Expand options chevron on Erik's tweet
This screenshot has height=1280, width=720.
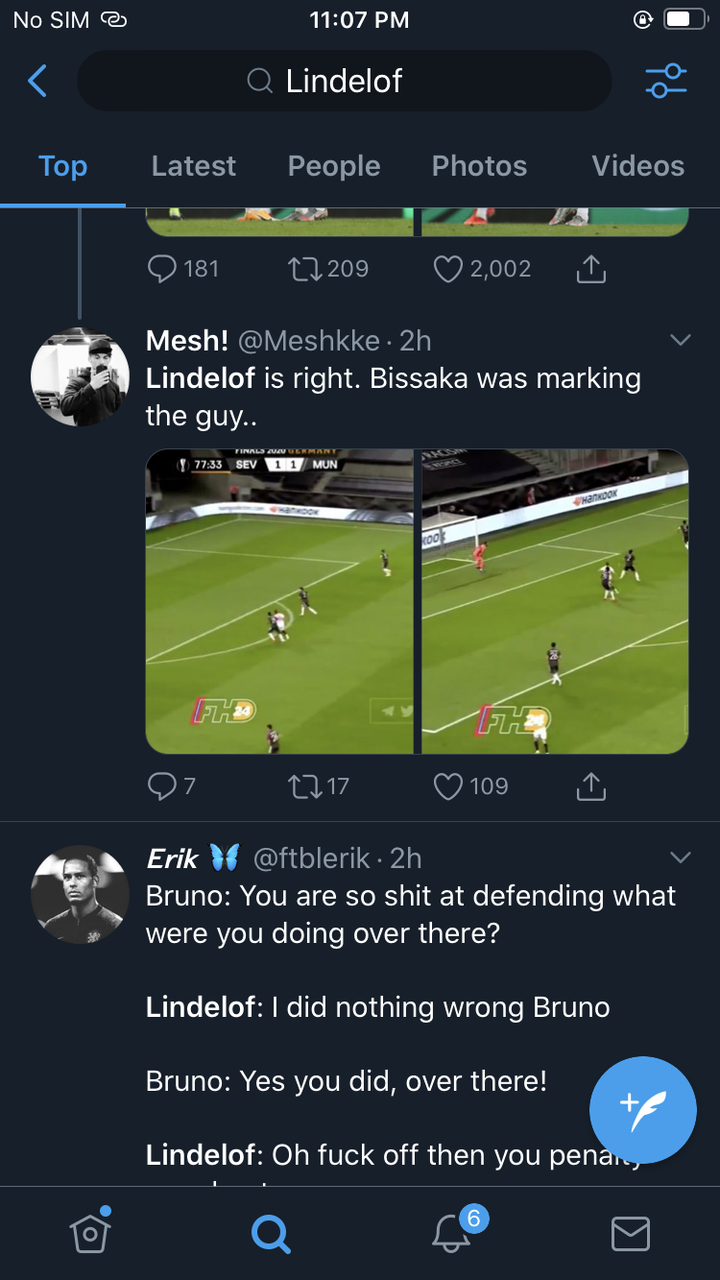pos(680,858)
